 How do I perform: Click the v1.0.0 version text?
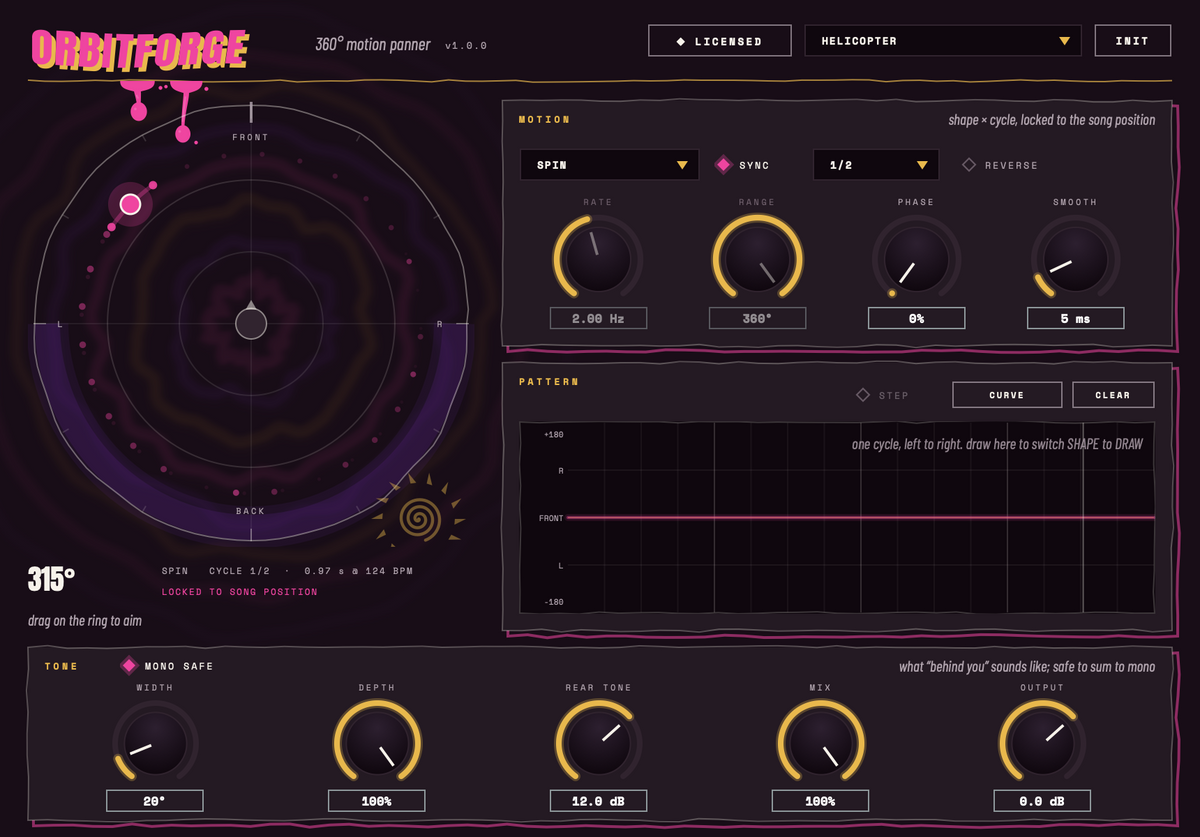click(x=466, y=46)
